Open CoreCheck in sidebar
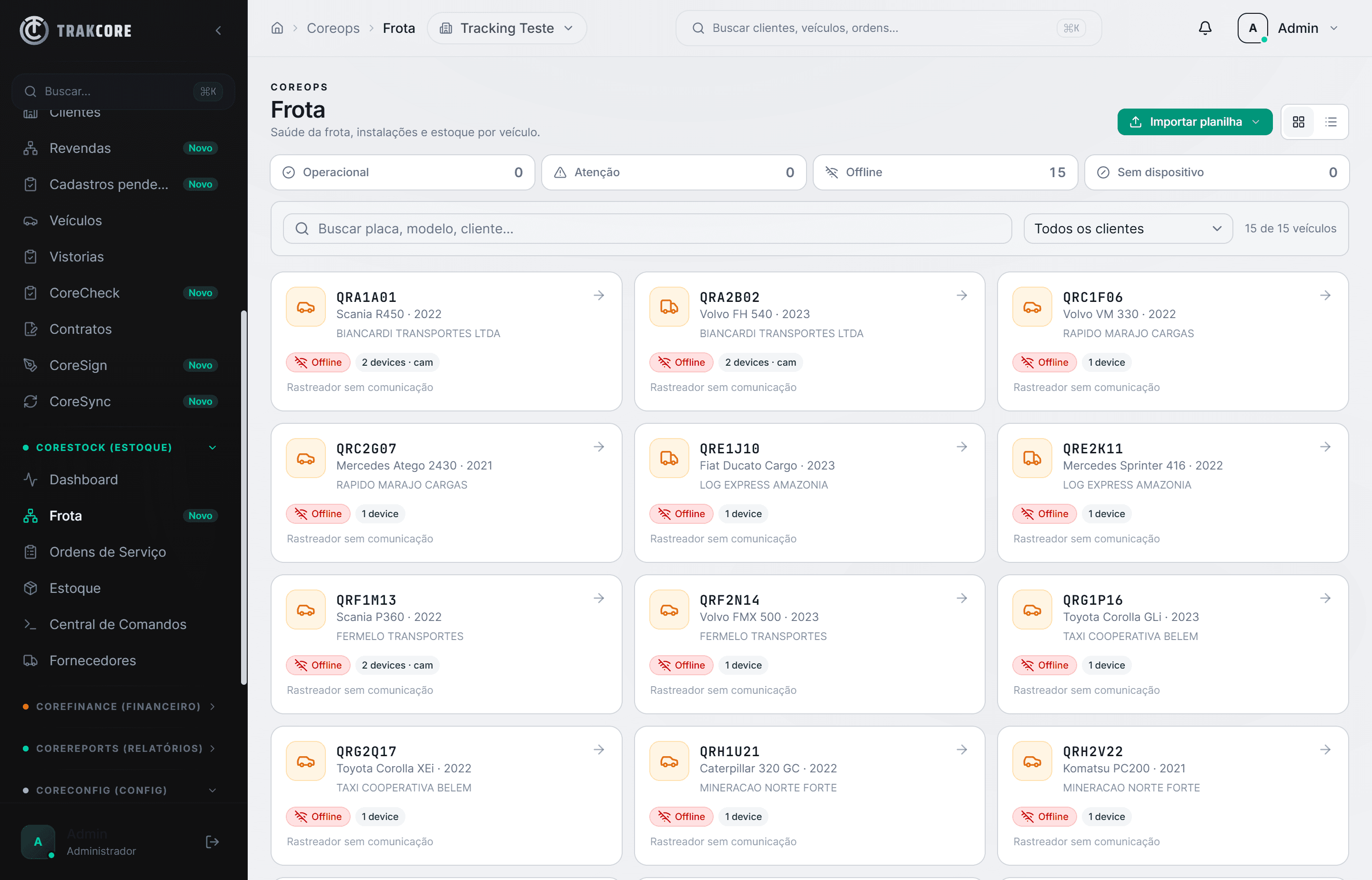1372x880 pixels. 120,293
